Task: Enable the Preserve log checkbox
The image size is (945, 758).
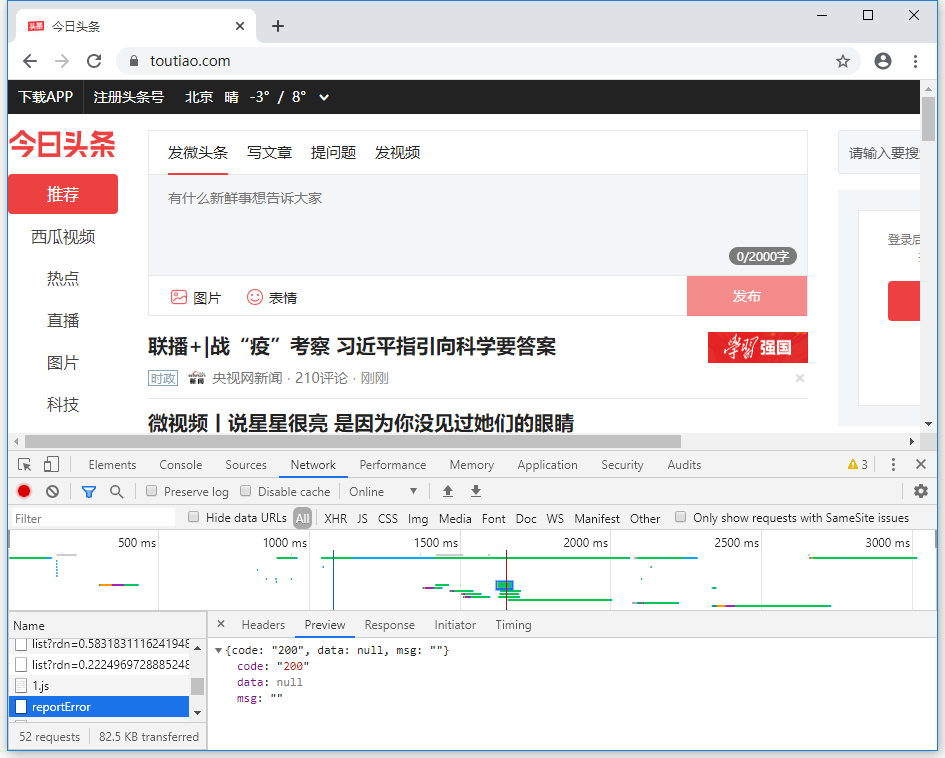Action: pyautogui.click(x=152, y=491)
